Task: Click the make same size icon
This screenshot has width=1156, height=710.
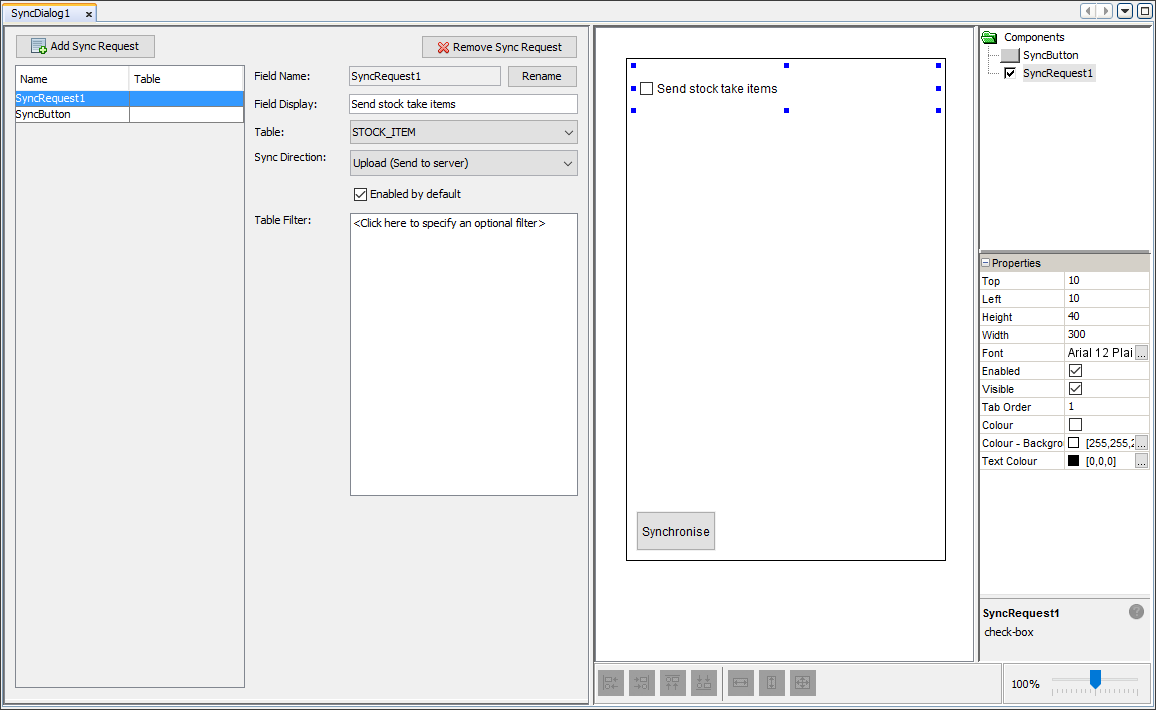Action: pyautogui.click(x=802, y=683)
